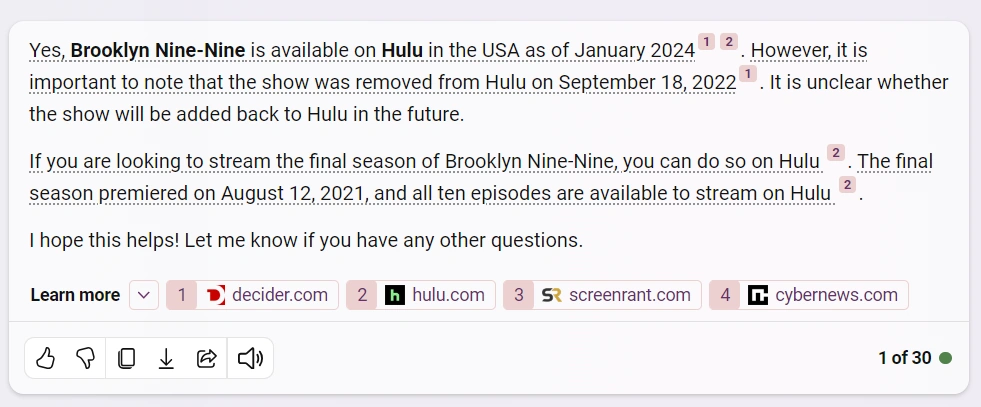This screenshot has height=407, width=981.
Task: Click citation 1 after September 18, 2022
Action: tap(748, 75)
